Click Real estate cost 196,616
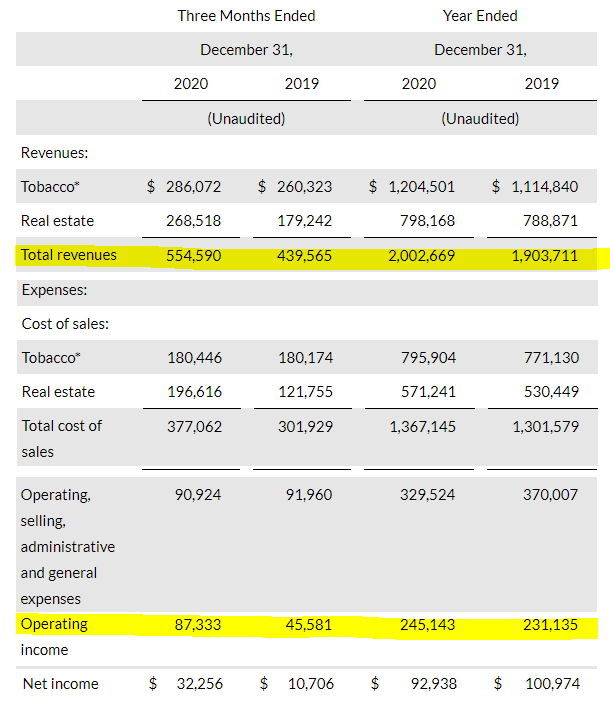The height and width of the screenshot is (706, 610). (194, 392)
